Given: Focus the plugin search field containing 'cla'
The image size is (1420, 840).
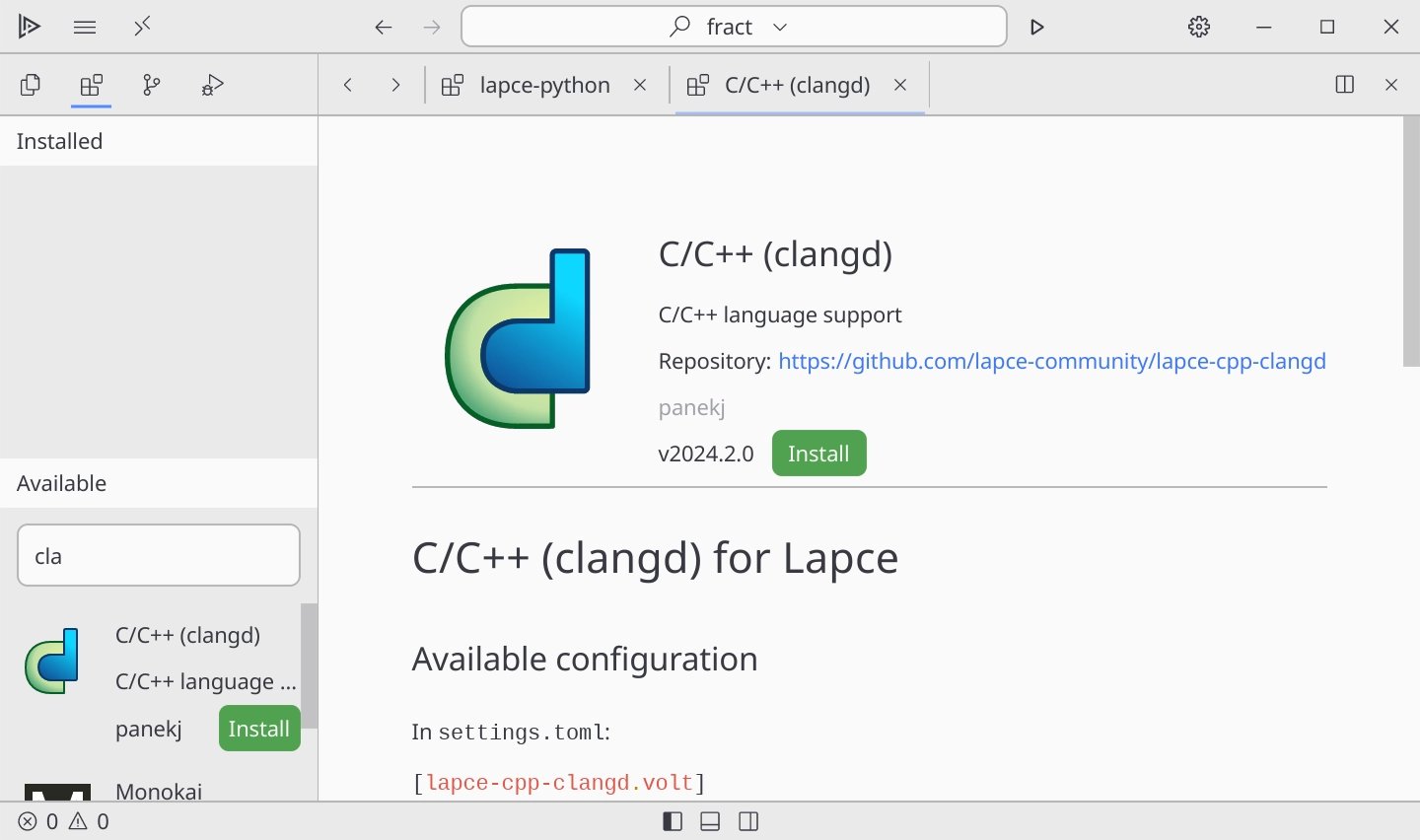Looking at the screenshot, I should click(159, 555).
